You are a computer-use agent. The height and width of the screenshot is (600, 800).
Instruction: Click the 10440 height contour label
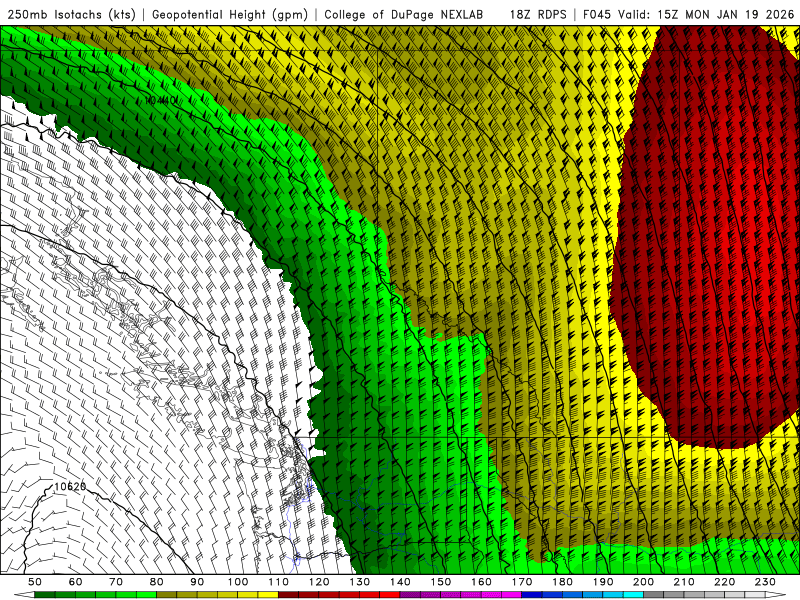click(x=161, y=101)
